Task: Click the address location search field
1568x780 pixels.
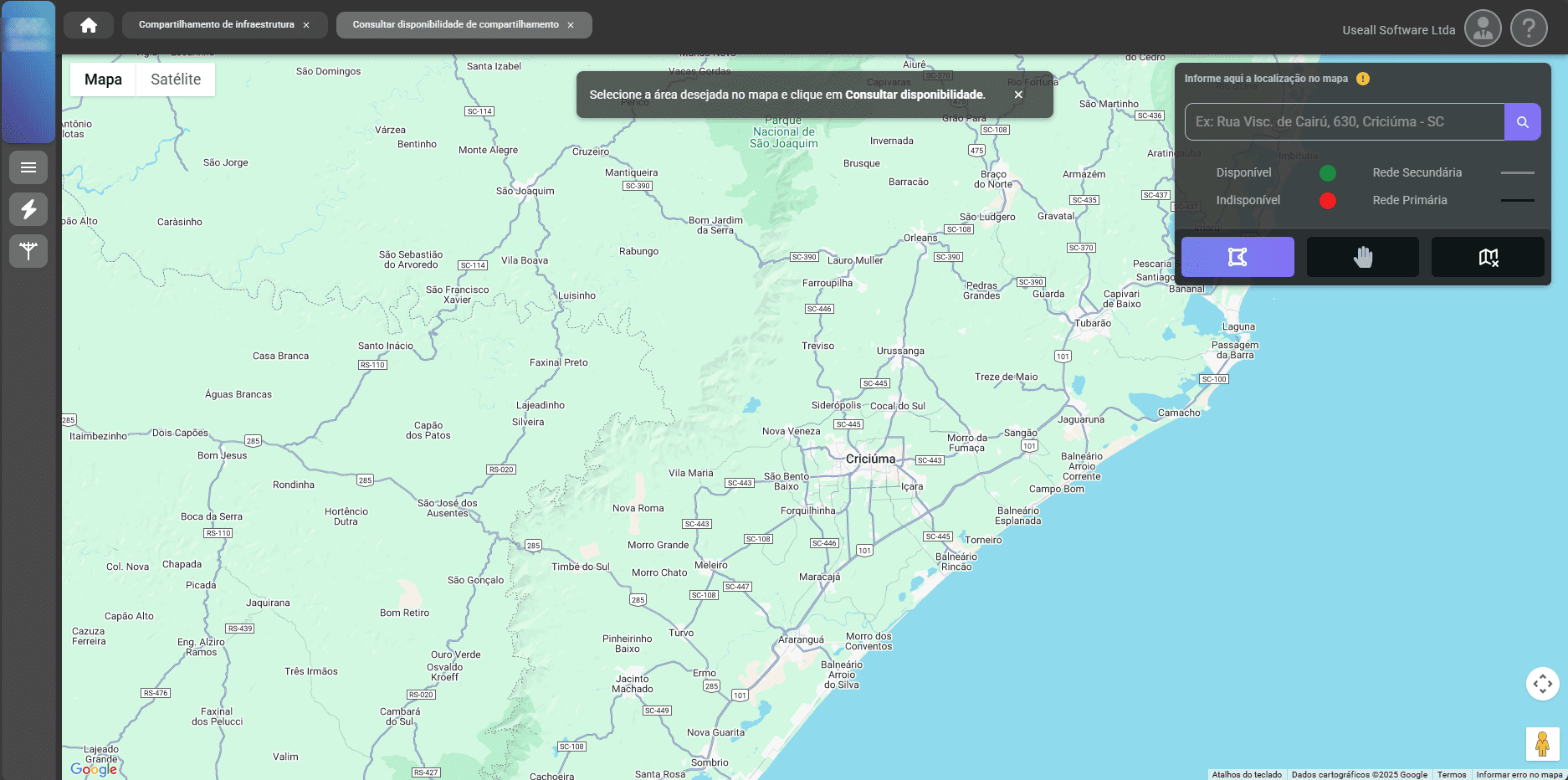Action: 1344,122
